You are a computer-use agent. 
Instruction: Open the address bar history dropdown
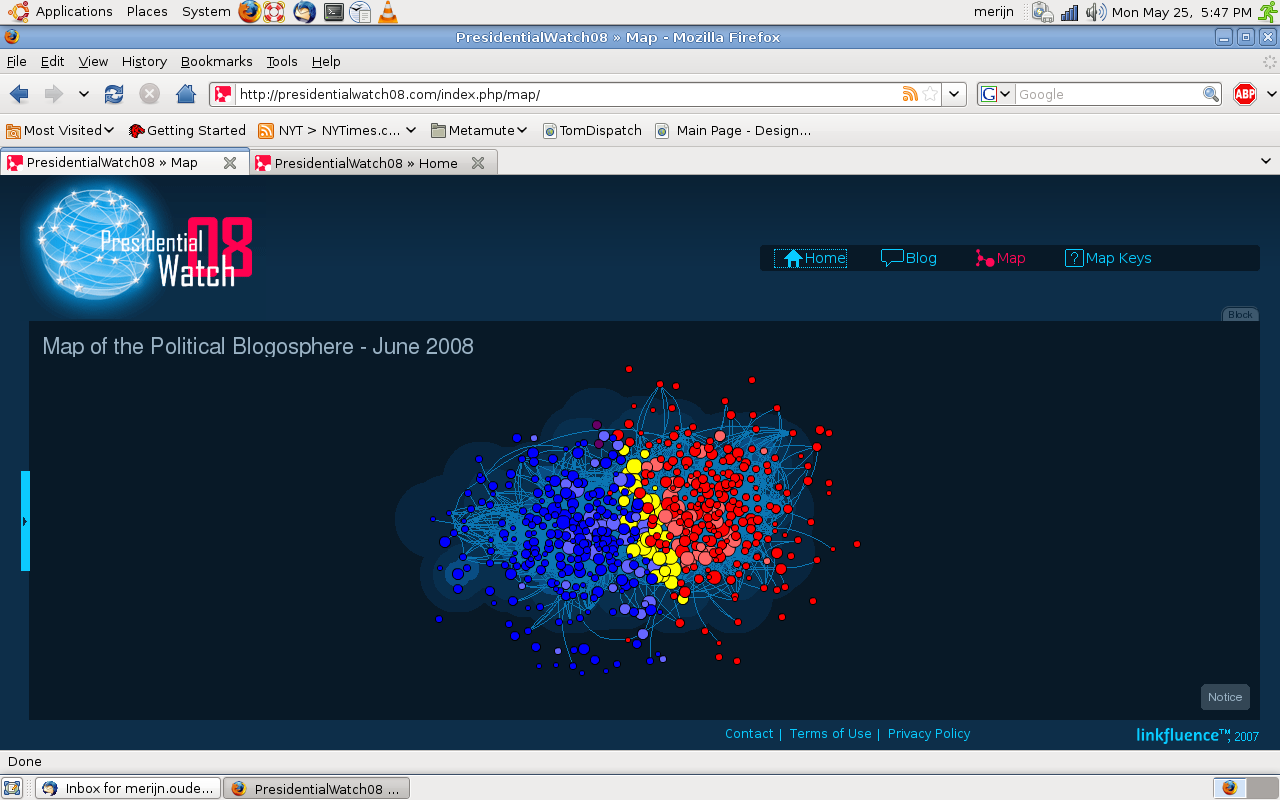click(955, 94)
